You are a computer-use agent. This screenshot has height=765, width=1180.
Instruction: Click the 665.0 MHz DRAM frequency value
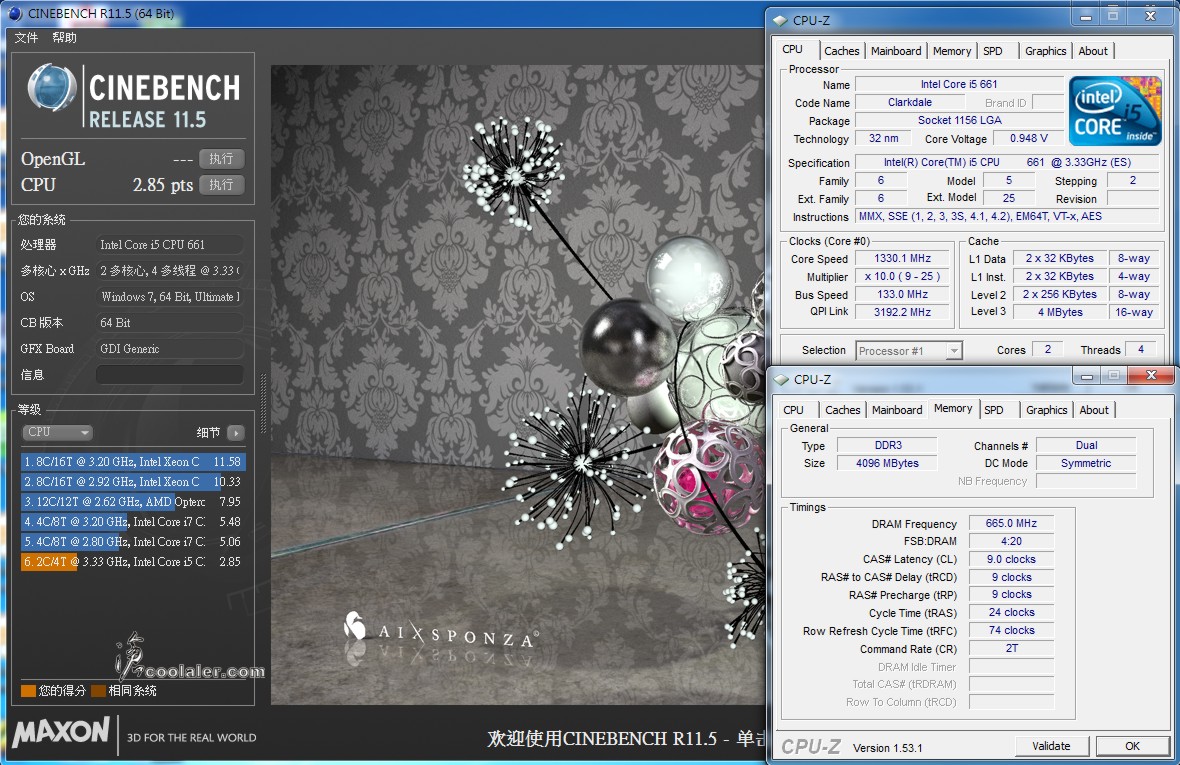1011,524
